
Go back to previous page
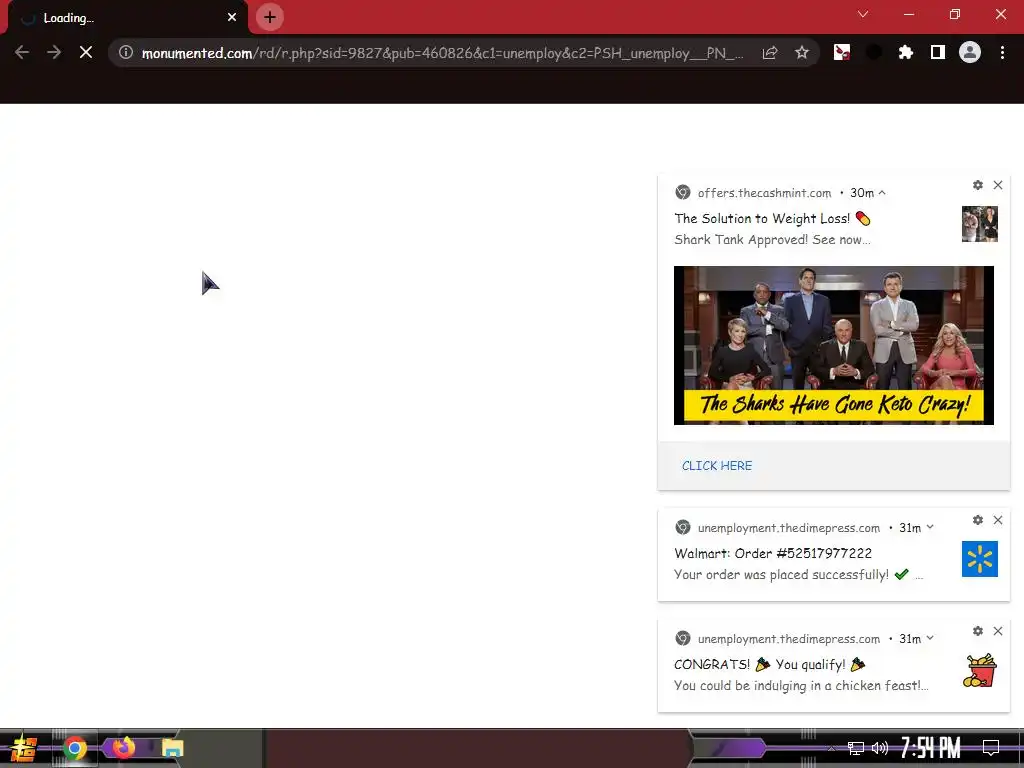pyautogui.click(x=22, y=52)
